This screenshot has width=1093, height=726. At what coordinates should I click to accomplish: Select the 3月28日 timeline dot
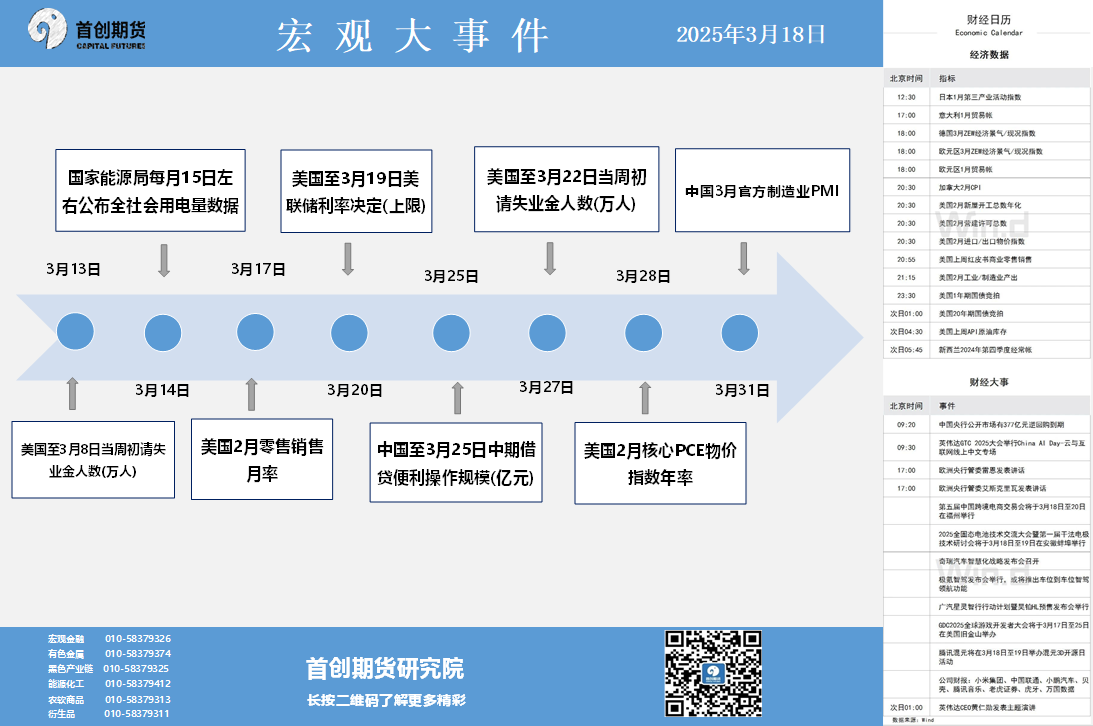tap(643, 333)
